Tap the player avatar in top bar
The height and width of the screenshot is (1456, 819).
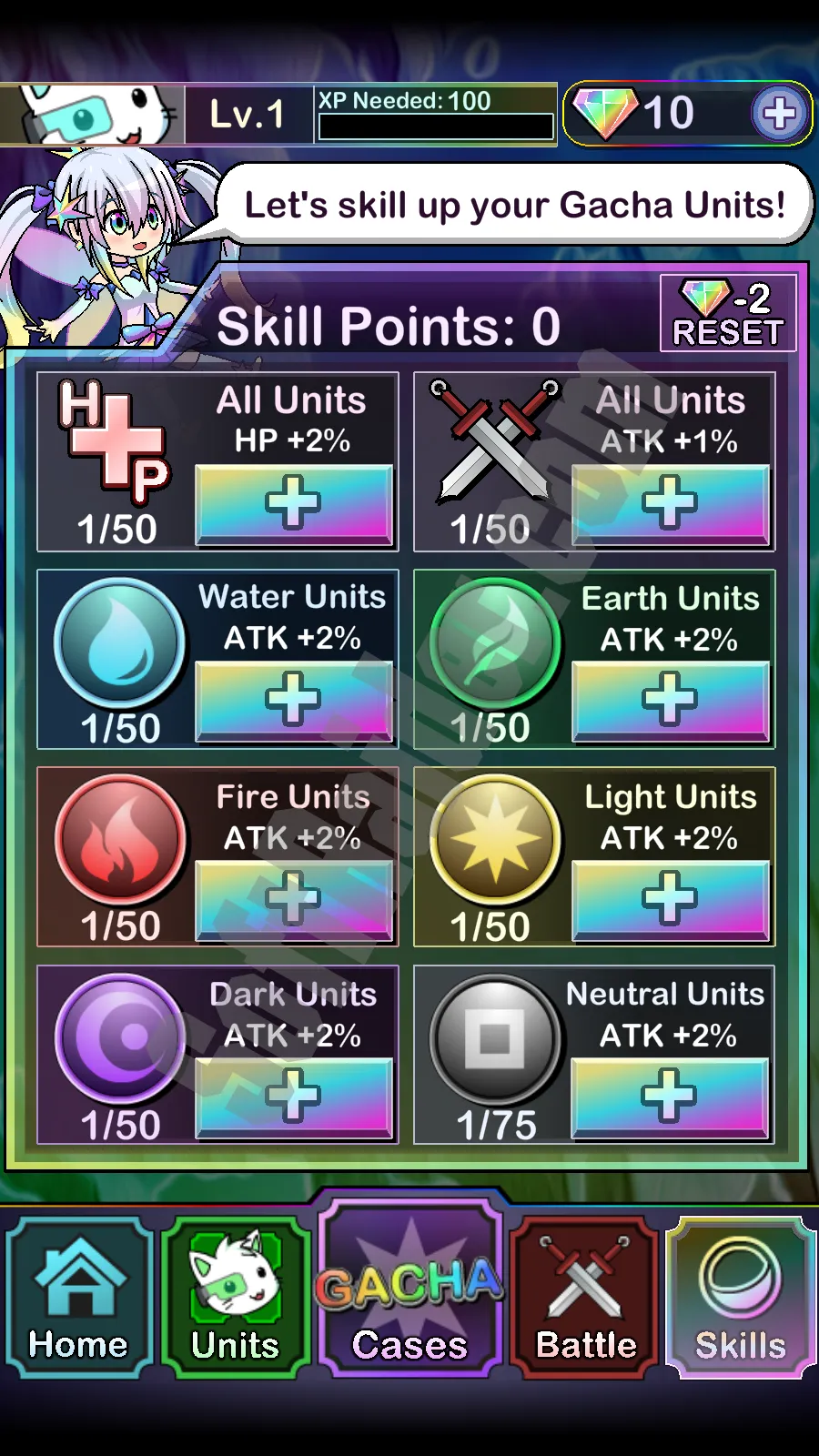click(93, 115)
